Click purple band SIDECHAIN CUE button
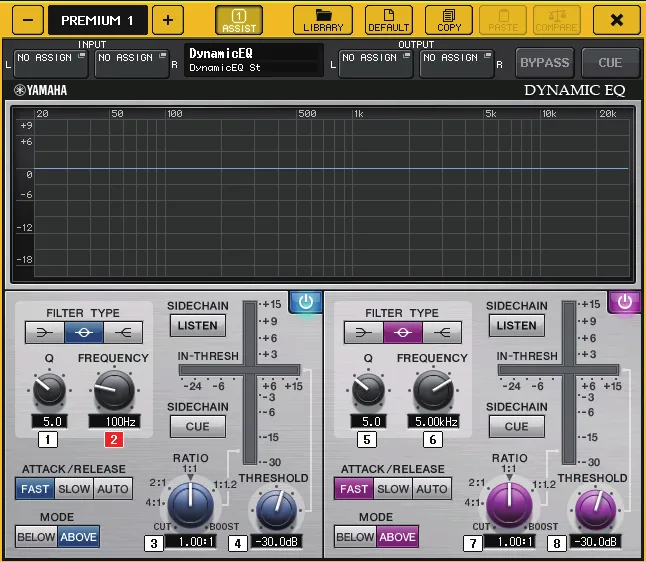The height and width of the screenshot is (562, 646). (517, 426)
